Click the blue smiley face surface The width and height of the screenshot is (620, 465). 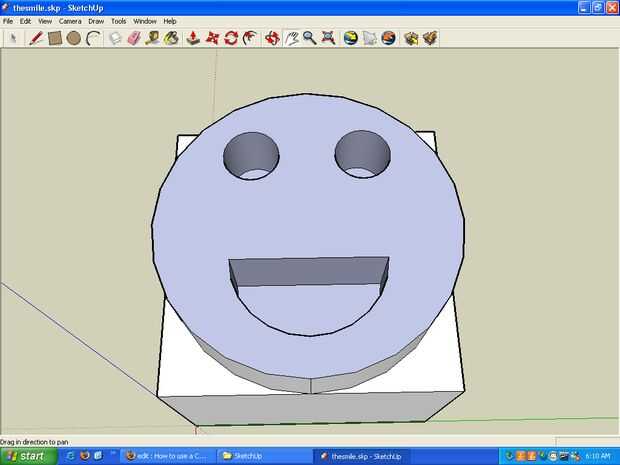coord(308,221)
